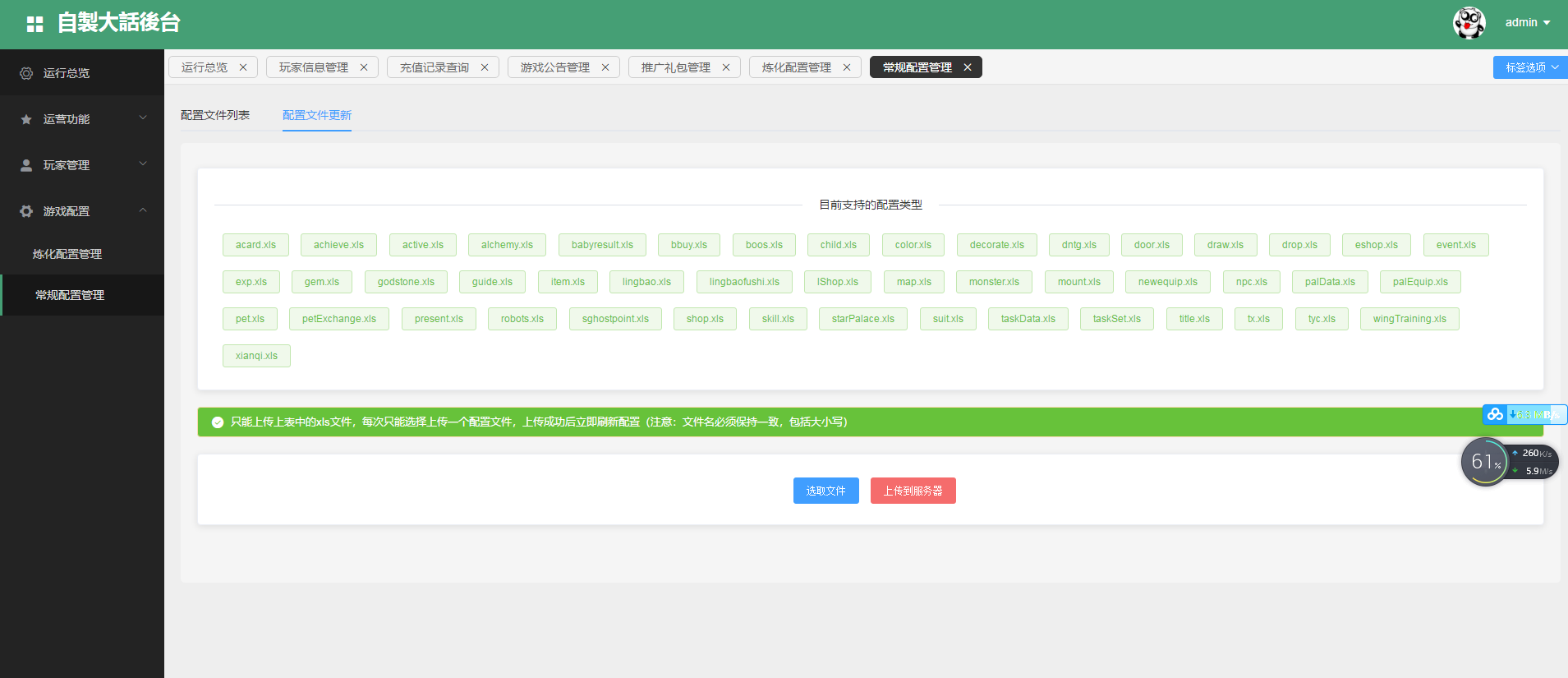The width and height of the screenshot is (1568, 678).
Task: Switch to 配置文件列表 tab
Action: (x=215, y=115)
